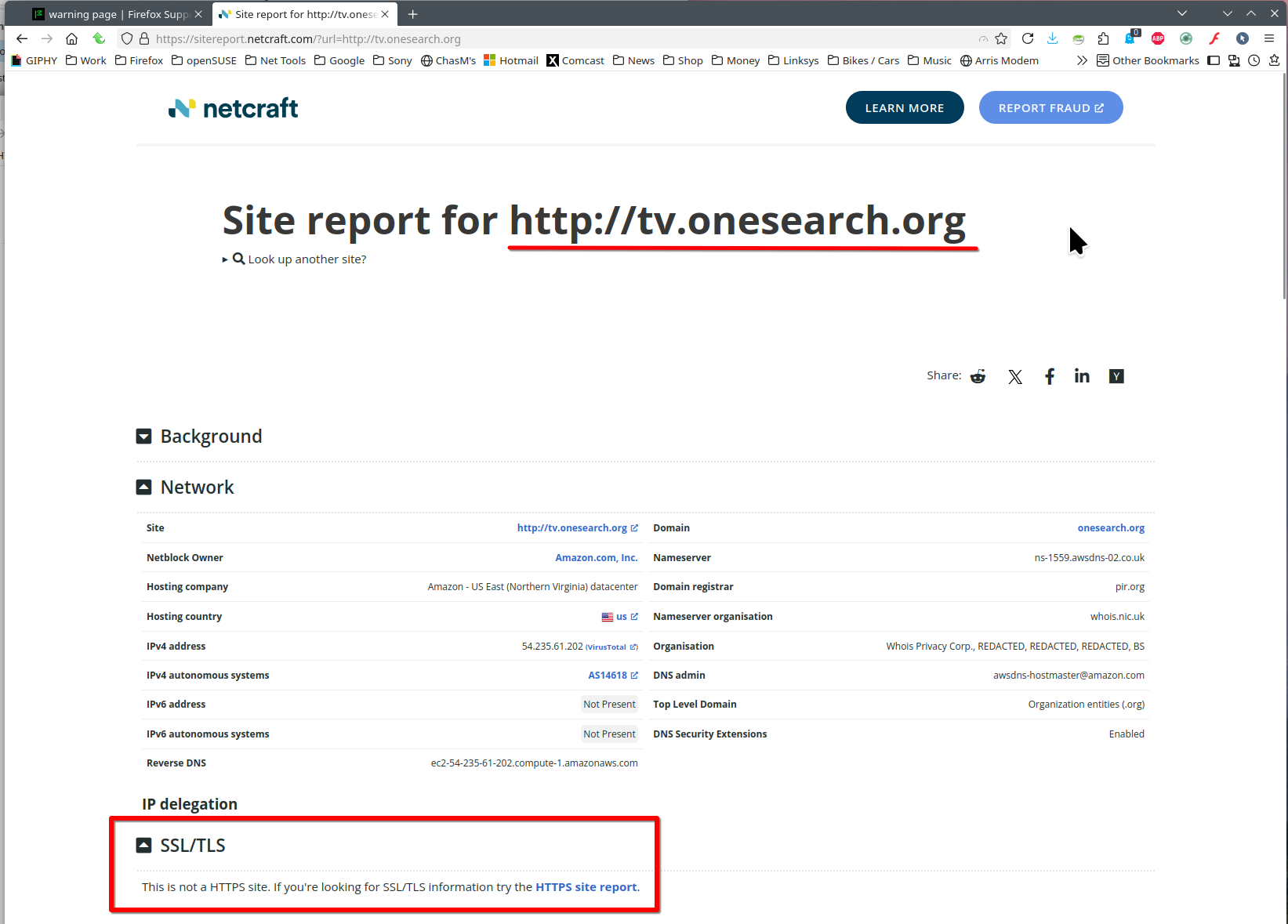The height and width of the screenshot is (924, 1288).
Task: Open the Net Tools bookmark folder
Action: click(x=275, y=60)
